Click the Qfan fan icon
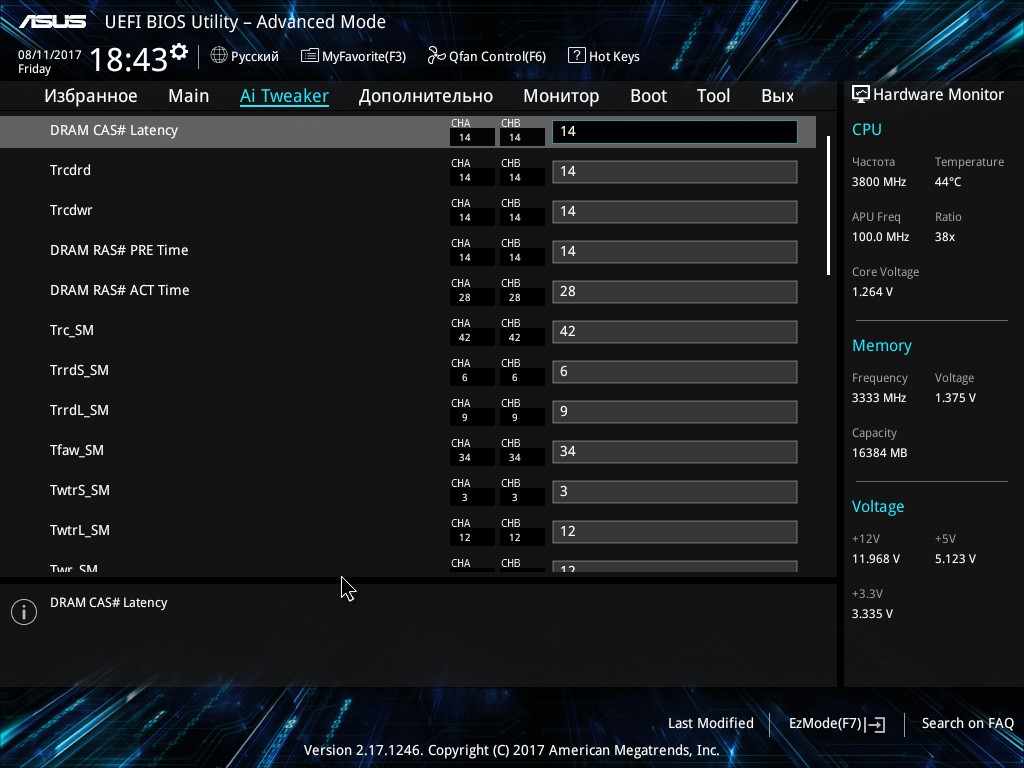 (x=436, y=56)
